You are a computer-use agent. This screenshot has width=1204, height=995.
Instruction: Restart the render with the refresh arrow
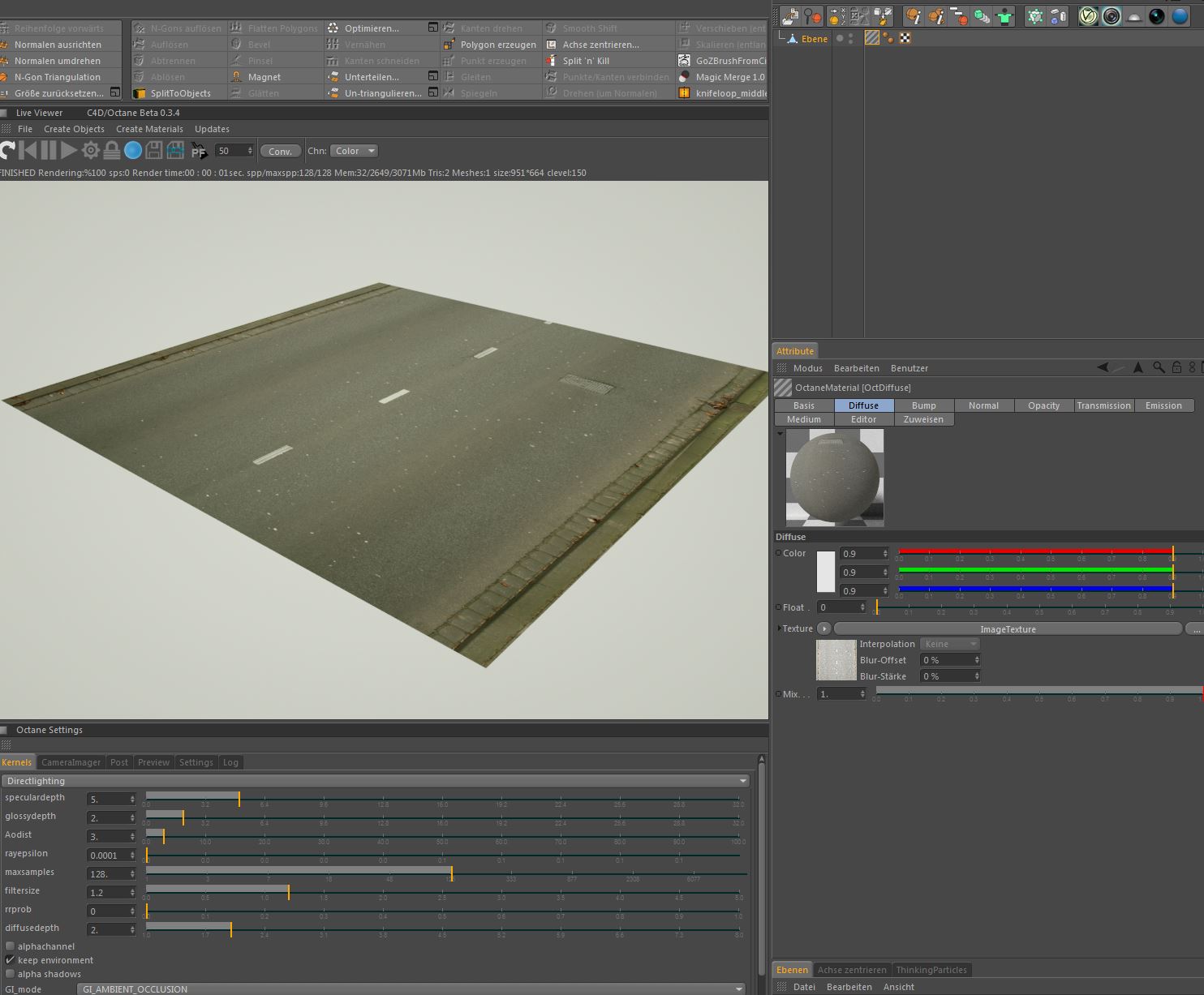tap(7, 151)
